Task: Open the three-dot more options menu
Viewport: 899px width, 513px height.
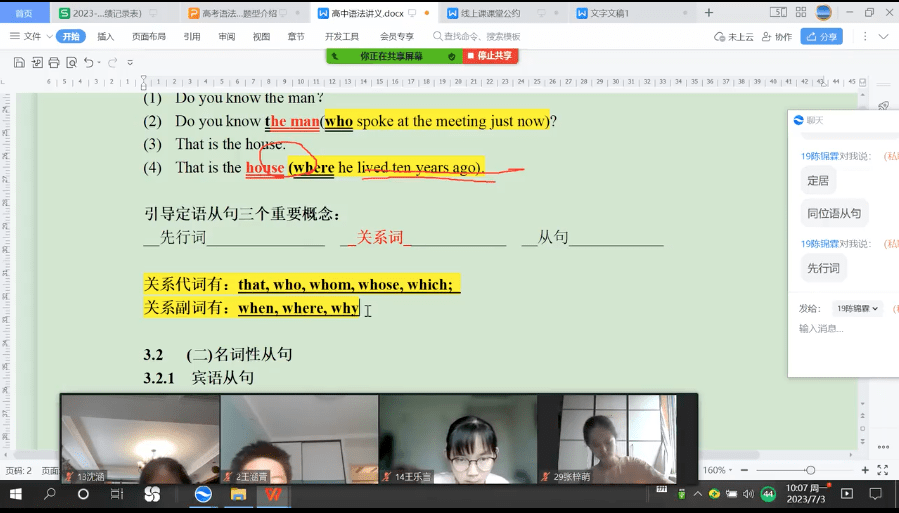Action: point(865,36)
